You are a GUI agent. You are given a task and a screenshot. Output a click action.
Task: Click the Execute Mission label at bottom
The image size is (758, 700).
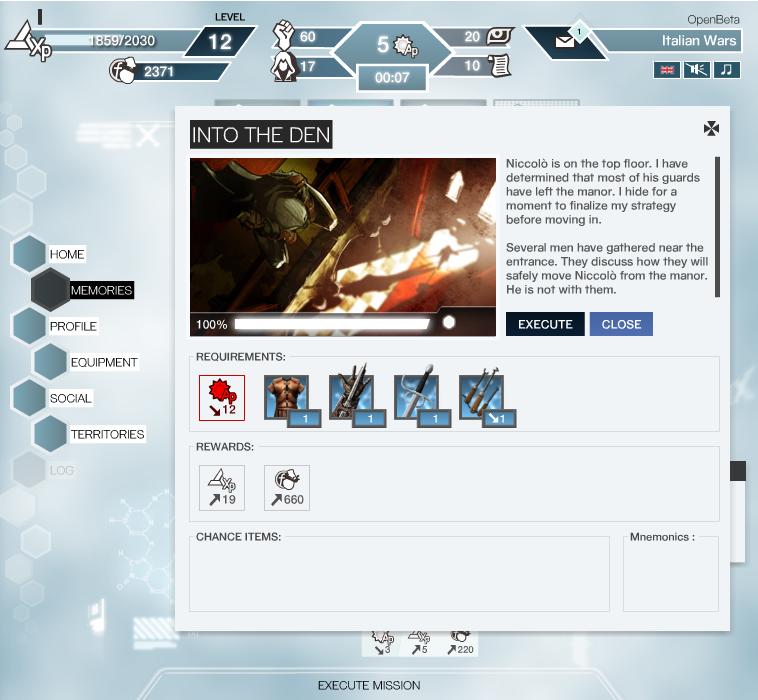(369, 685)
